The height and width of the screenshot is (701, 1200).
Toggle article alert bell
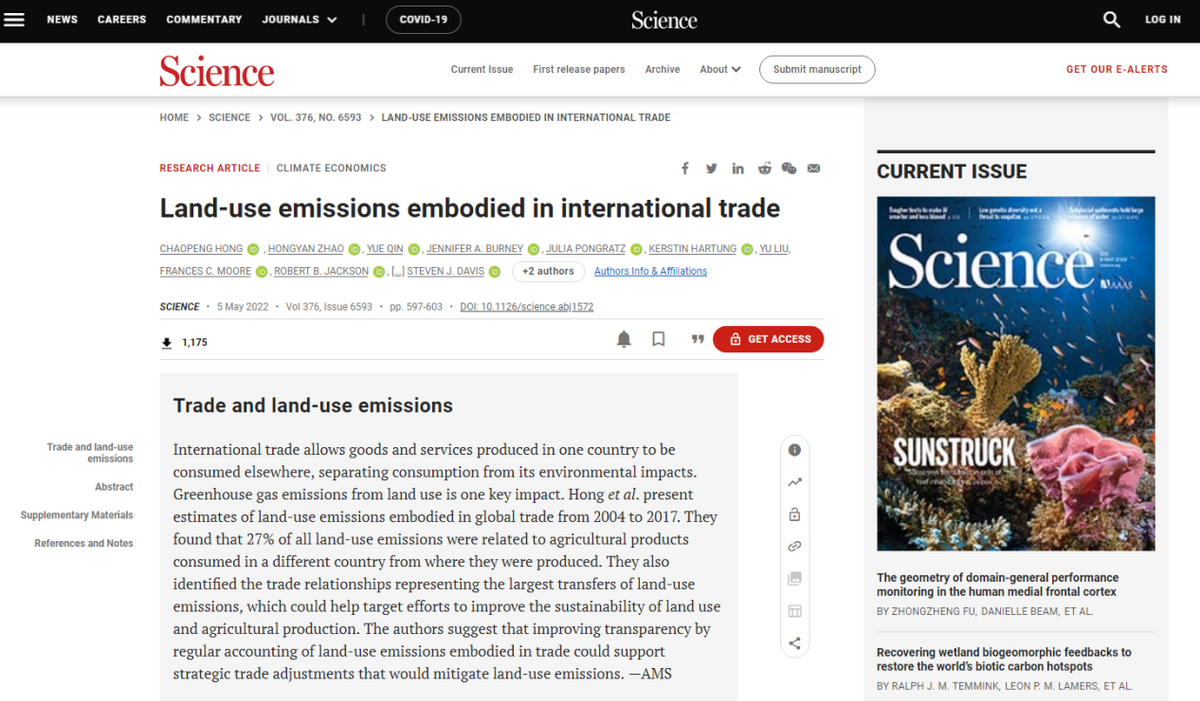coord(624,339)
